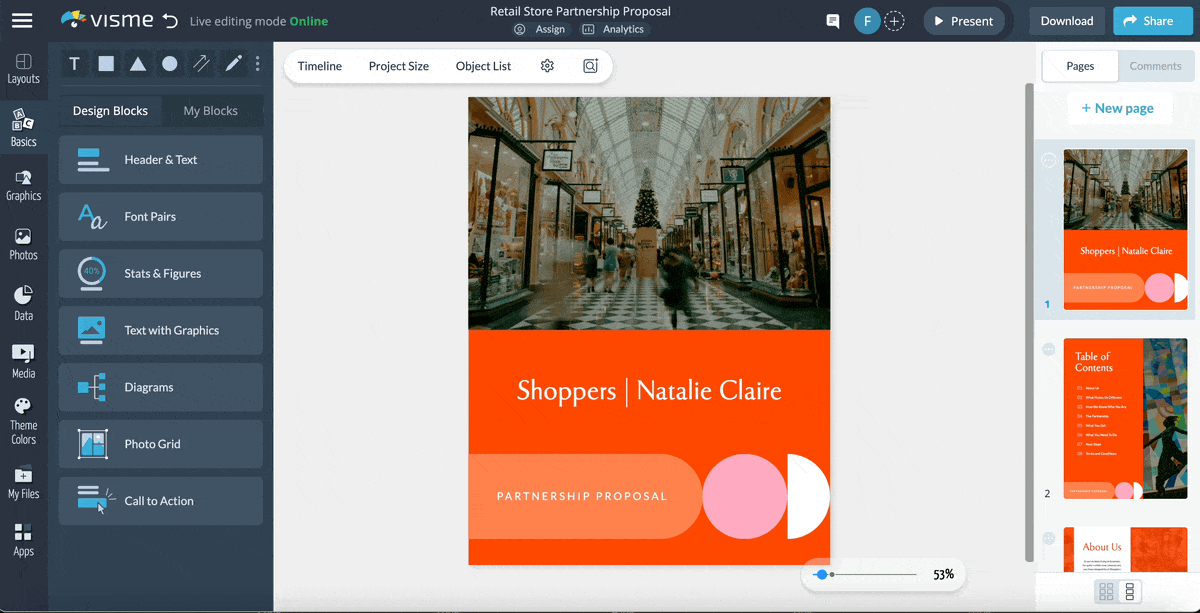Viewport: 1200px width, 613px height.
Task: Open the Photos panel
Action: point(24,244)
